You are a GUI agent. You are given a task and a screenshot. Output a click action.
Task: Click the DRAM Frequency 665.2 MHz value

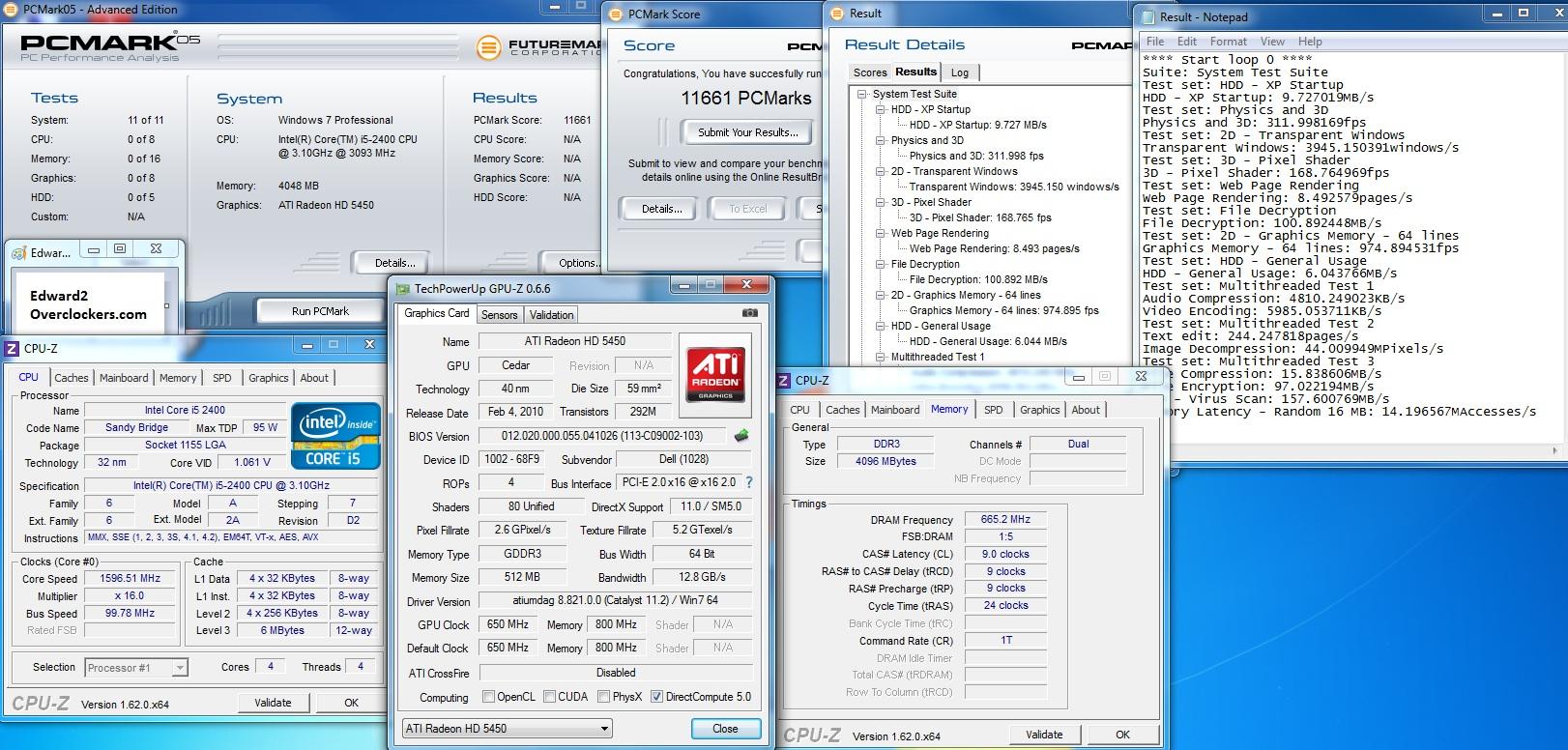point(1005,519)
